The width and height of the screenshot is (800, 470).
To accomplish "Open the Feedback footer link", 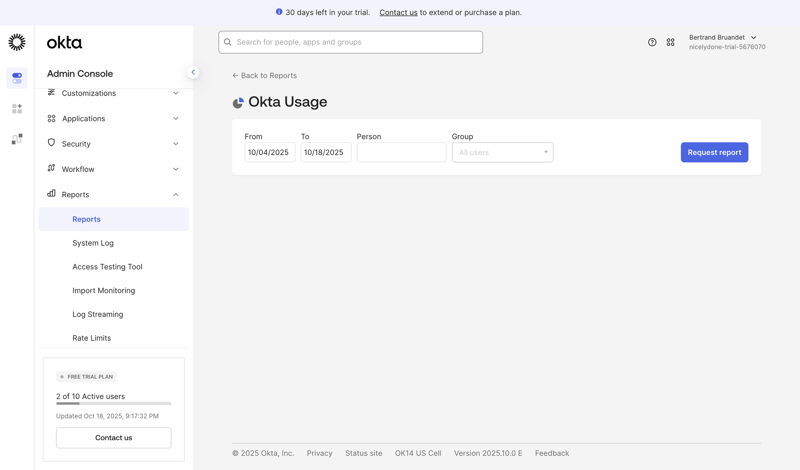I will pos(552,453).
